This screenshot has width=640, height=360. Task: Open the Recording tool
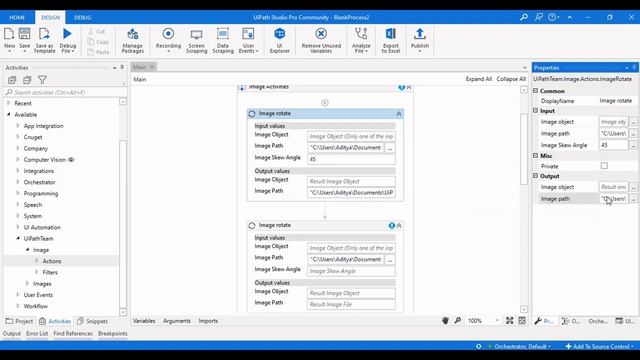click(x=168, y=40)
